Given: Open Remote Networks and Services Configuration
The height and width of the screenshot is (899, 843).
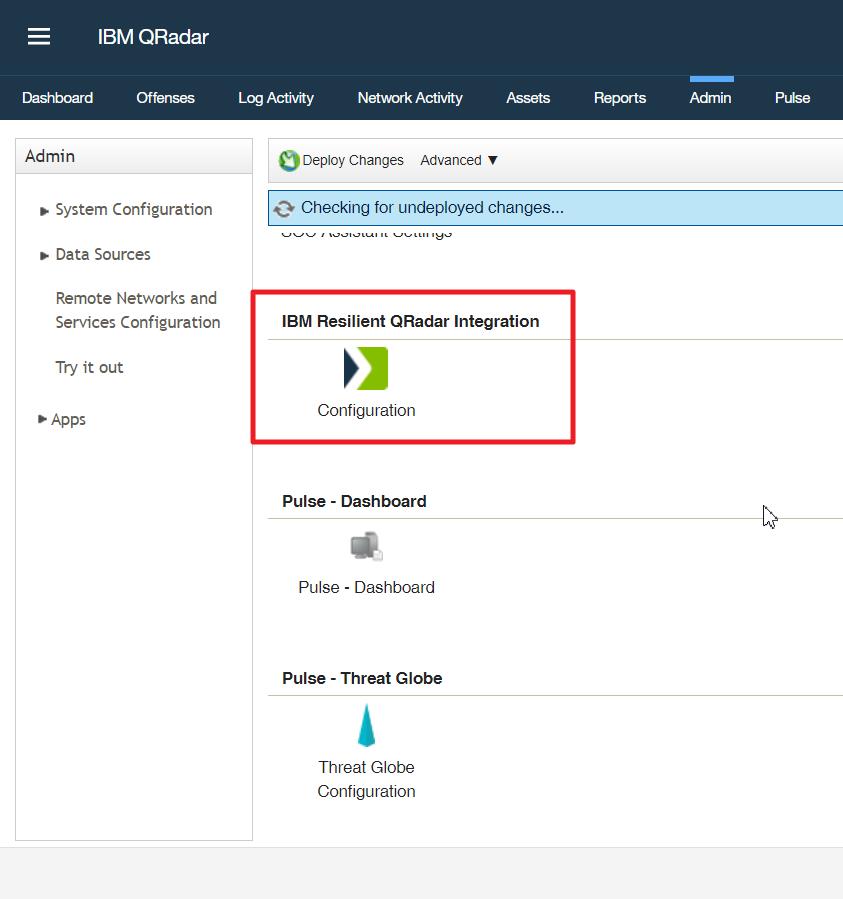Looking at the screenshot, I should (x=136, y=310).
